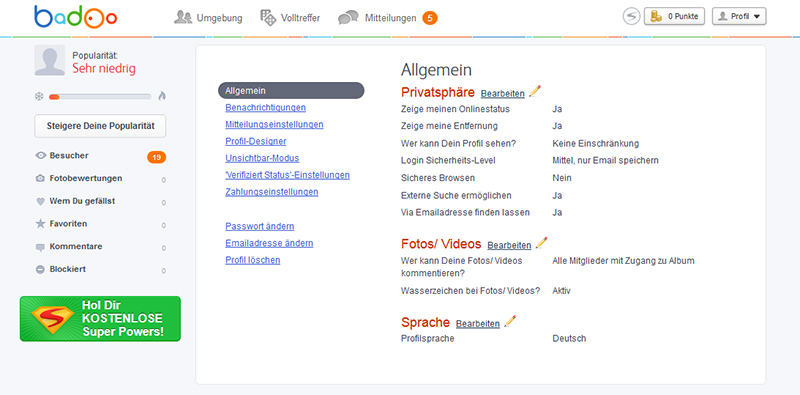Click 'Sicheres Browsen' setting label
This screenshot has height=395, width=800.
click(438, 178)
